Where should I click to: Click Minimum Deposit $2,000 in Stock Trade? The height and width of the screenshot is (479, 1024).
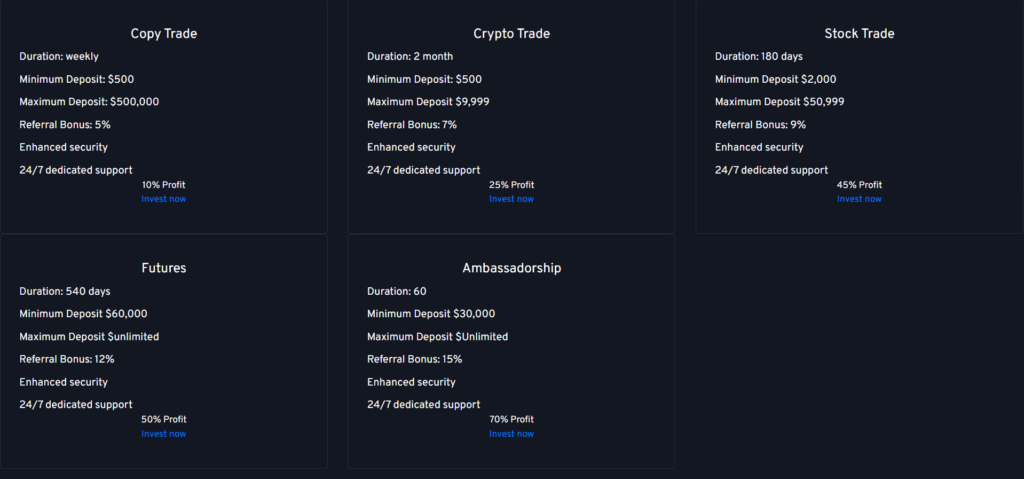[x=775, y=79]
